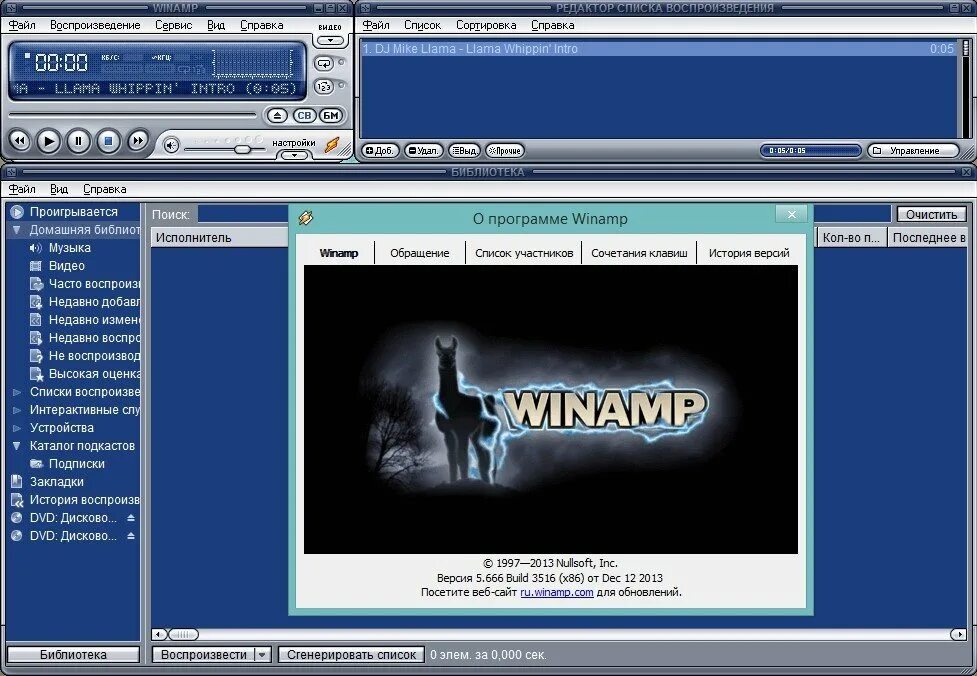Image resolution: width=977 pixels, height=676 pixels.
Task: Click the horizontal scrollbar right arrow
Action: (x=958, y=634)
